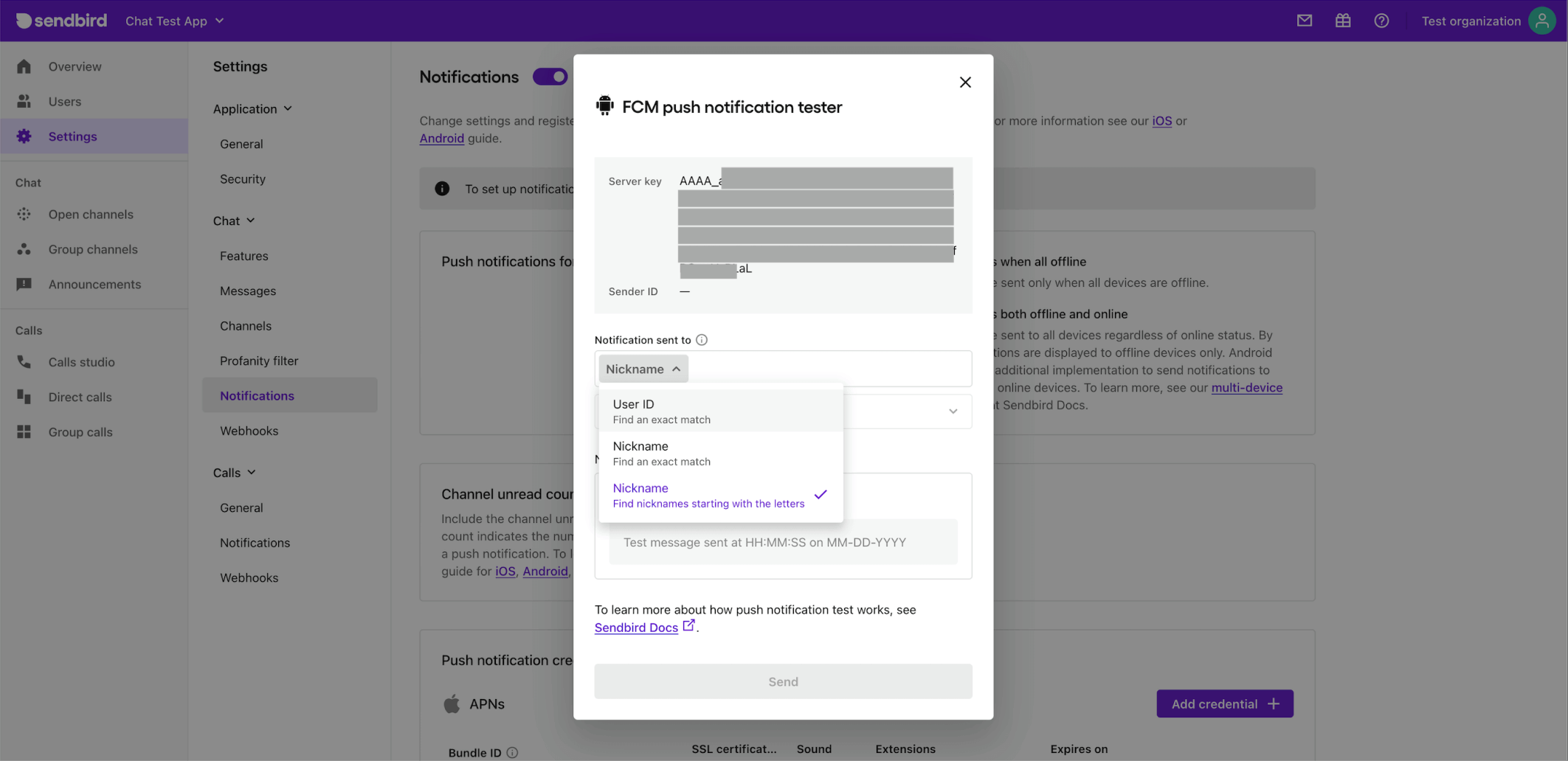Open Chat Webhooks settings

pos(249,431)
